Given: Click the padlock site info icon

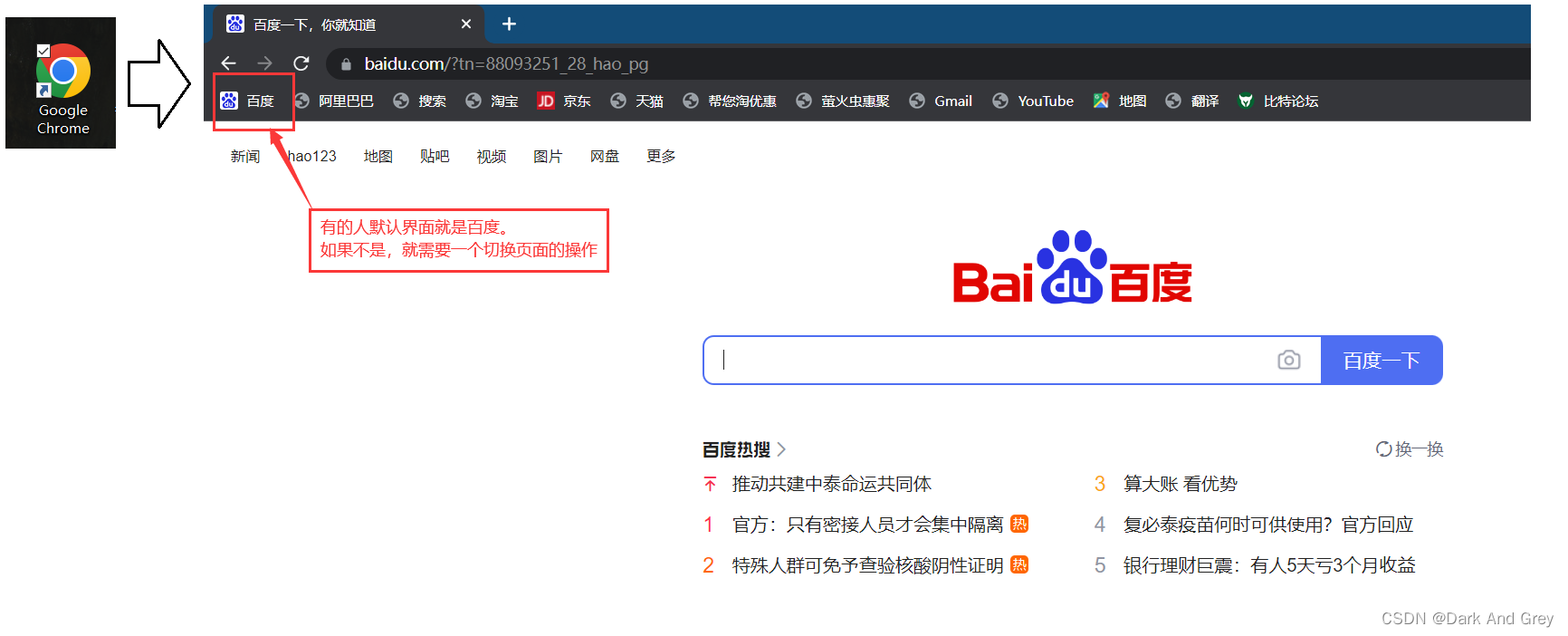Looking at the screenshot, I should pyautogui.click(x=346, y=64).
